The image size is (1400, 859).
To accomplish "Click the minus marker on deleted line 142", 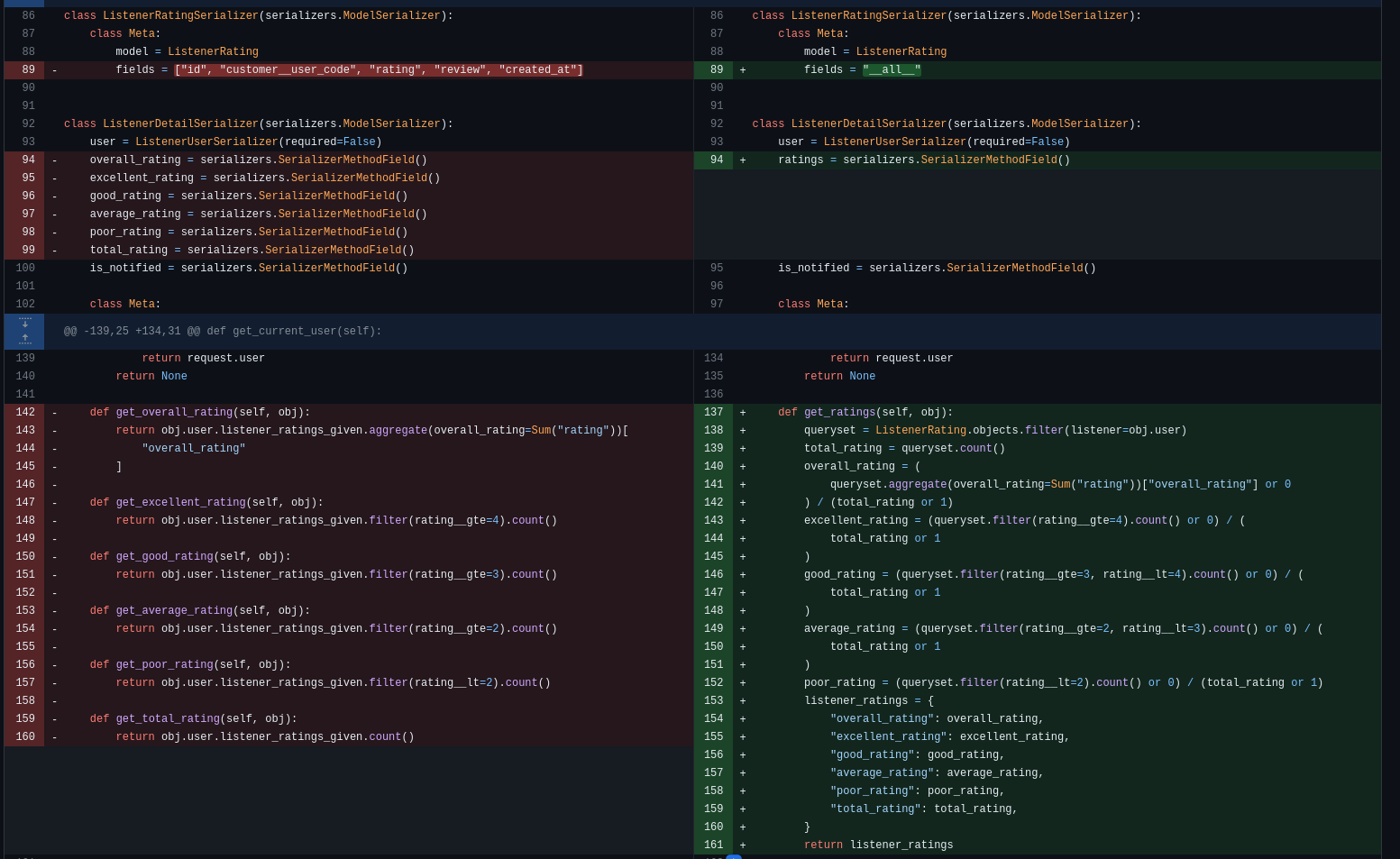I will [54, 413].
